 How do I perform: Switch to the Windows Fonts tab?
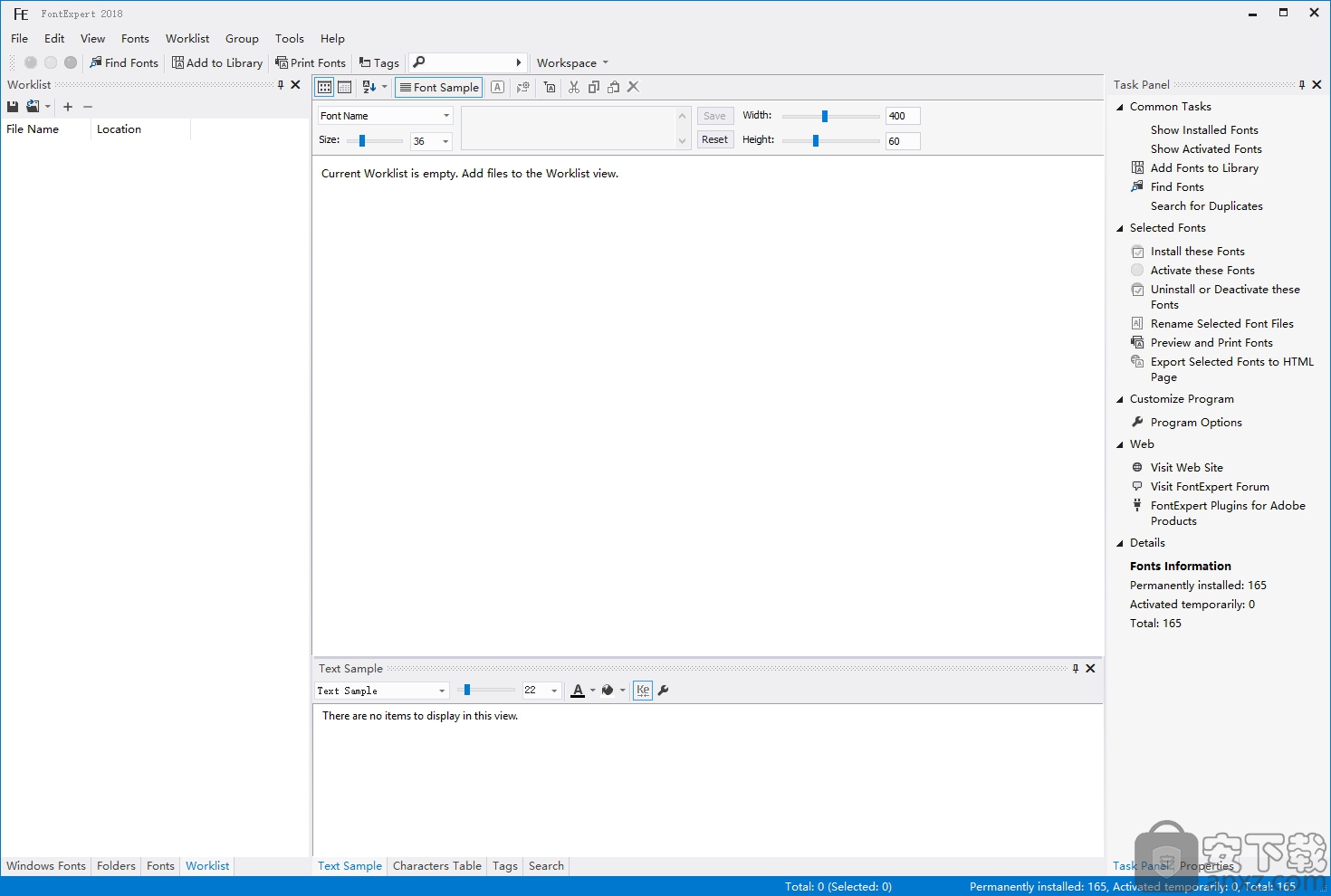46,866
